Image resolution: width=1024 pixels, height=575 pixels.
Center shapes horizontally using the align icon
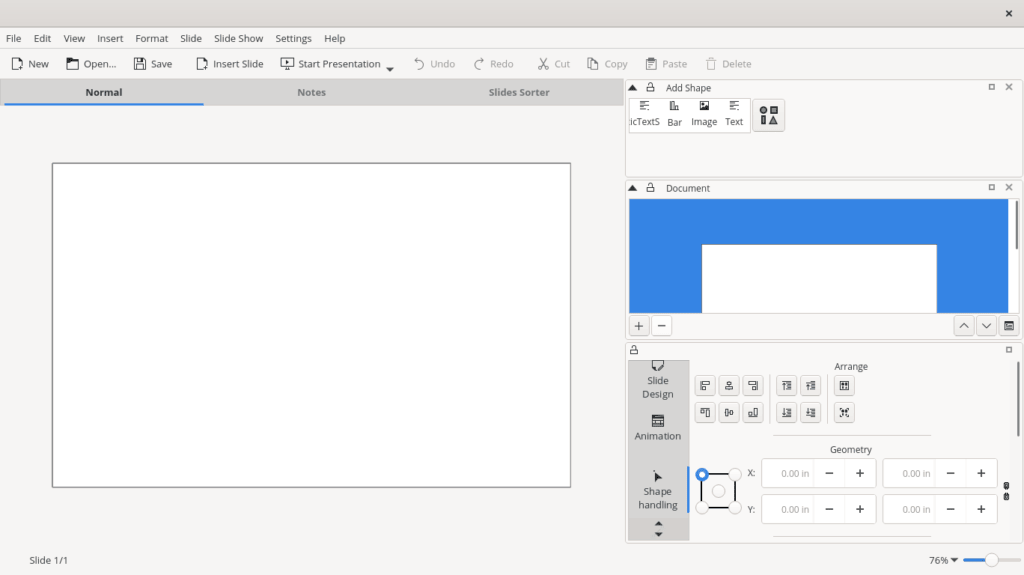(729, 386)
